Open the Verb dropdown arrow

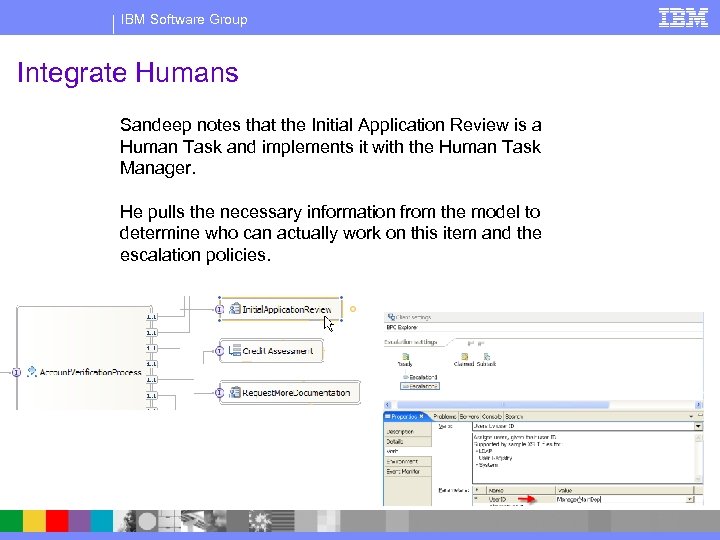click(698, 426)
